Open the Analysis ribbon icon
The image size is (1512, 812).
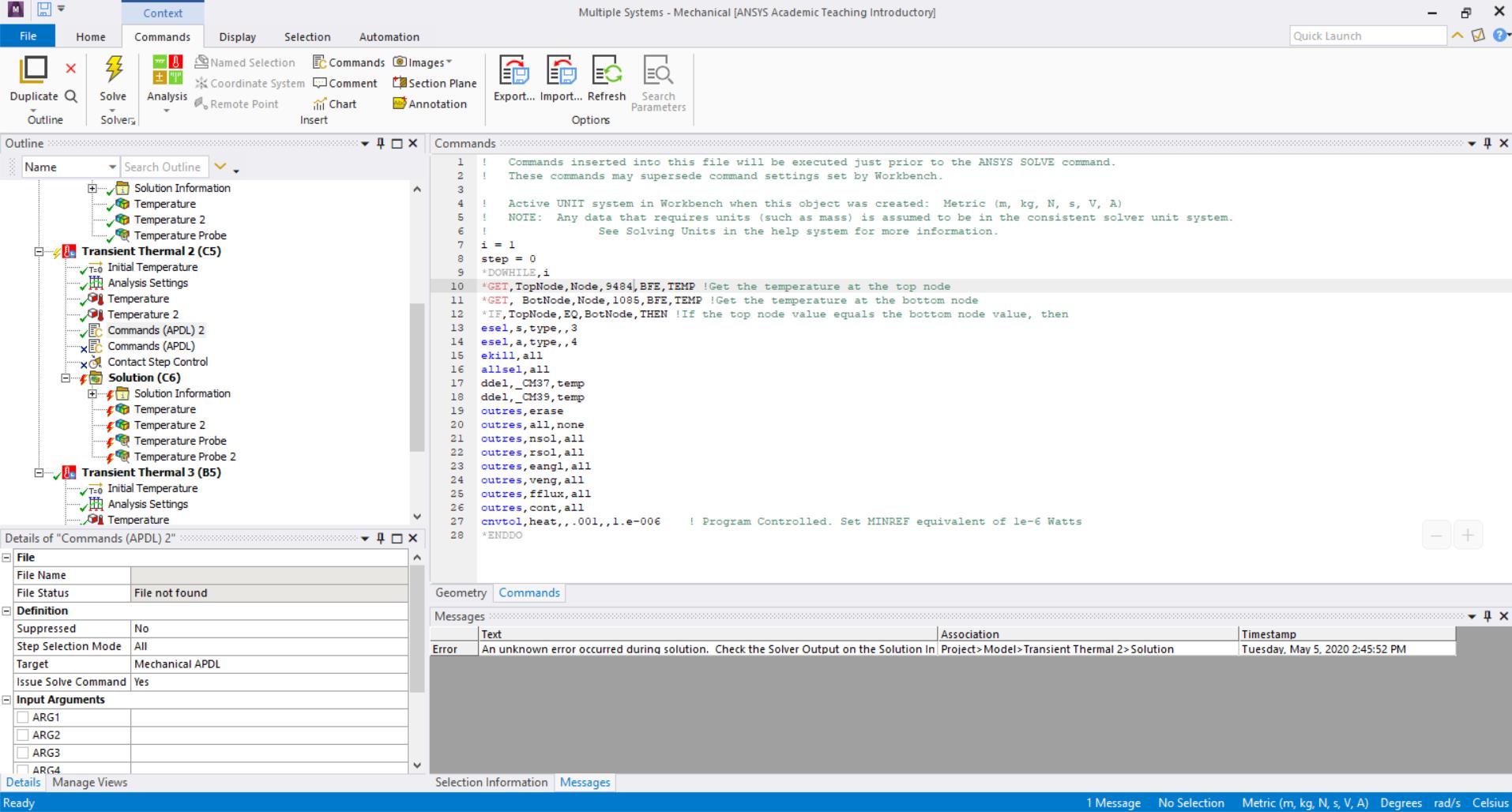(x=167, y=71)
